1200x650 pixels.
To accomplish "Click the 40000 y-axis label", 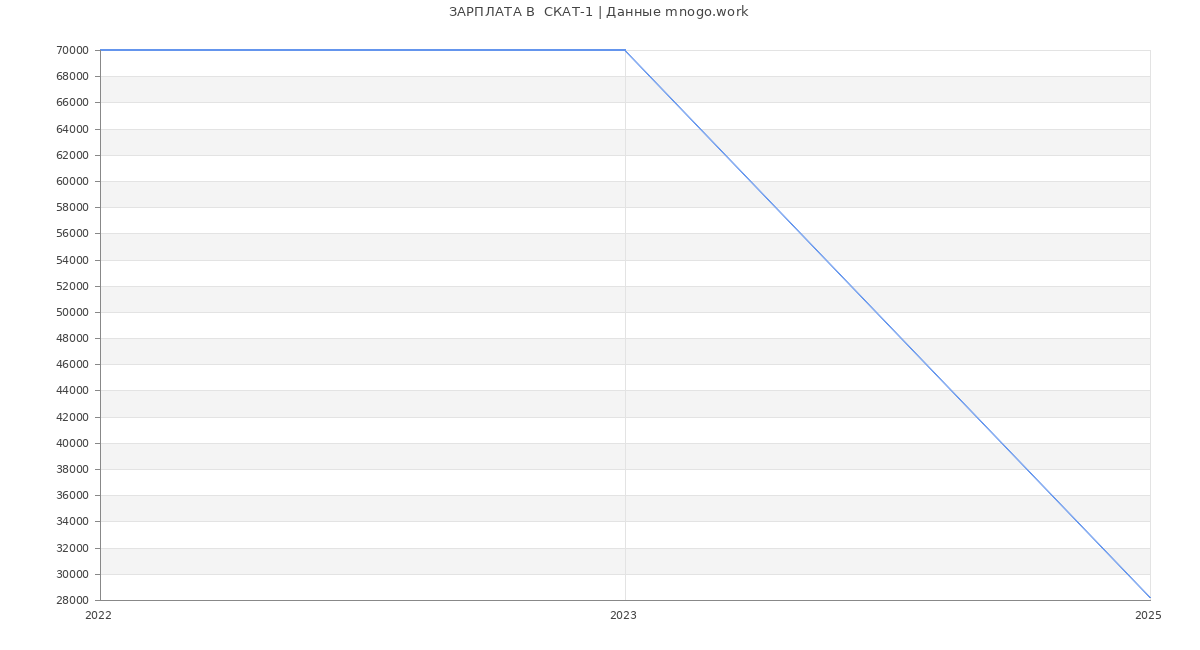I will [73, 443].
